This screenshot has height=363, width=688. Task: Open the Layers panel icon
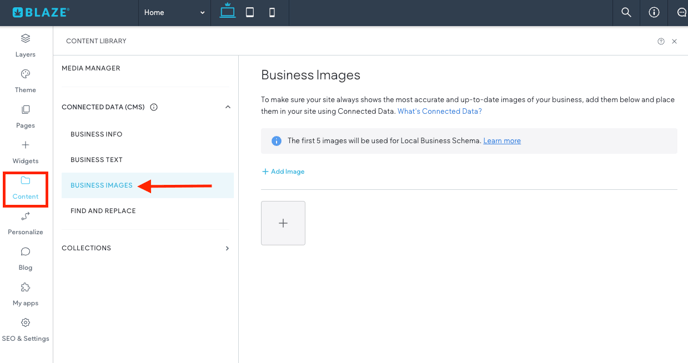25,39
